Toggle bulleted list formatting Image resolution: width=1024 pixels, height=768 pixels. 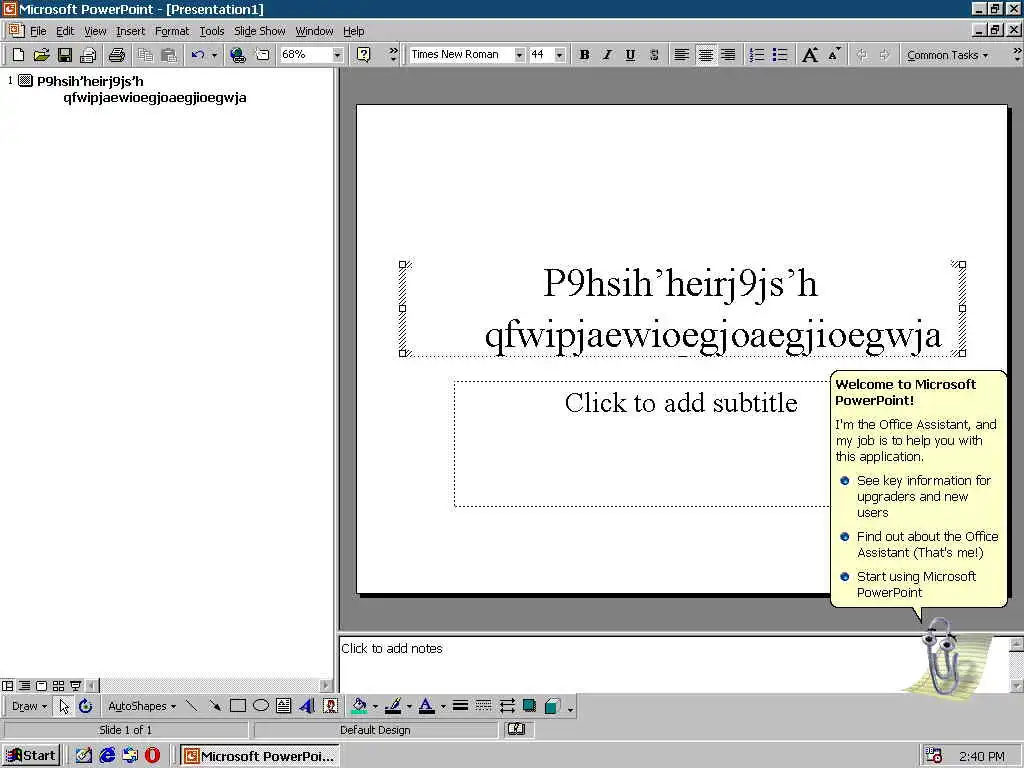point(780,55)
